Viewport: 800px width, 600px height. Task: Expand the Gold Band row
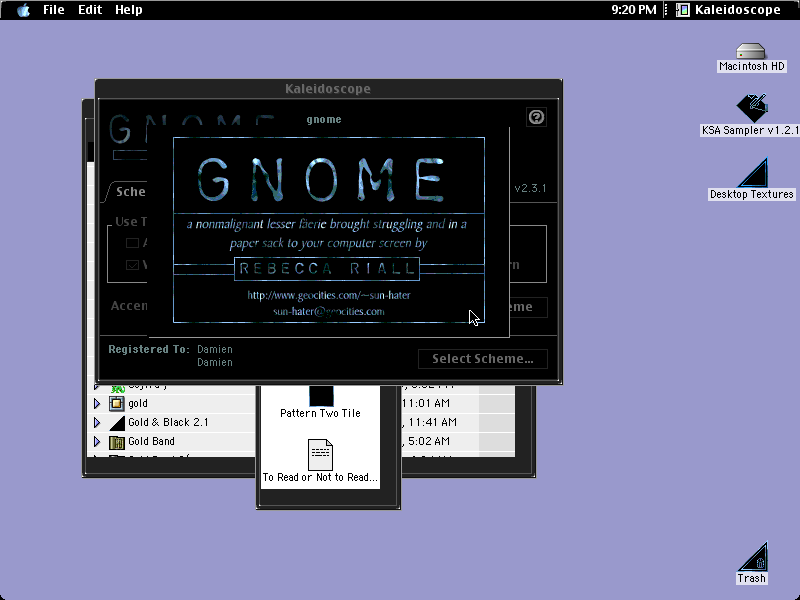click(x=97, y=441)
